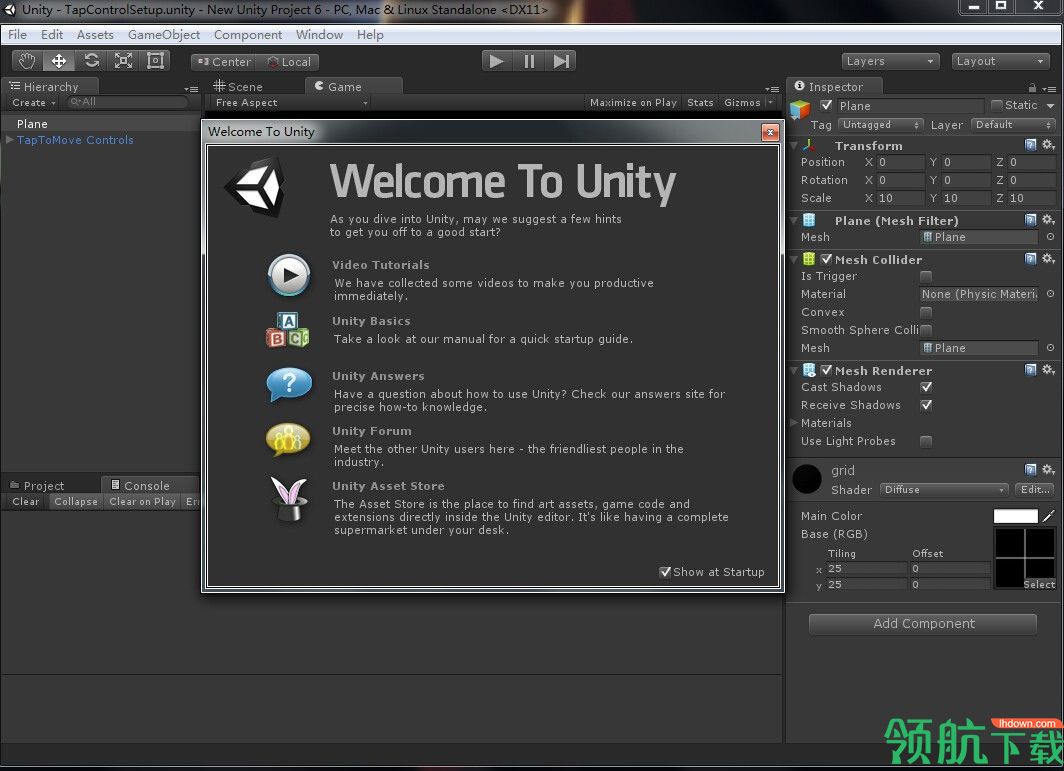The image size is (1064, 771).
Task: Select Base (RGB) texture thumbnail
Action: point(1025,558)
